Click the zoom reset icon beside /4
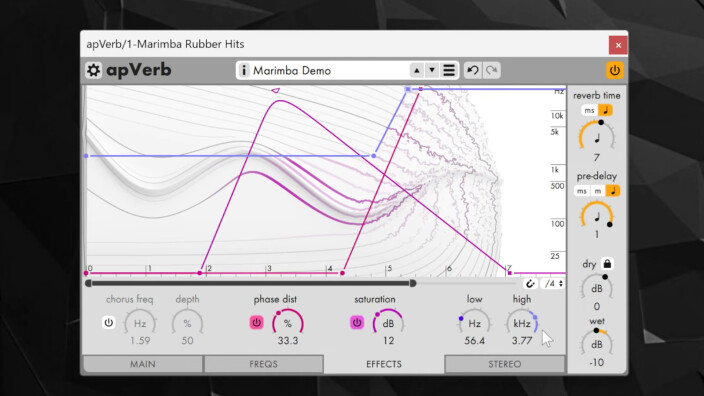The width and height of the screenshot is (704, 396). [530, 284]
